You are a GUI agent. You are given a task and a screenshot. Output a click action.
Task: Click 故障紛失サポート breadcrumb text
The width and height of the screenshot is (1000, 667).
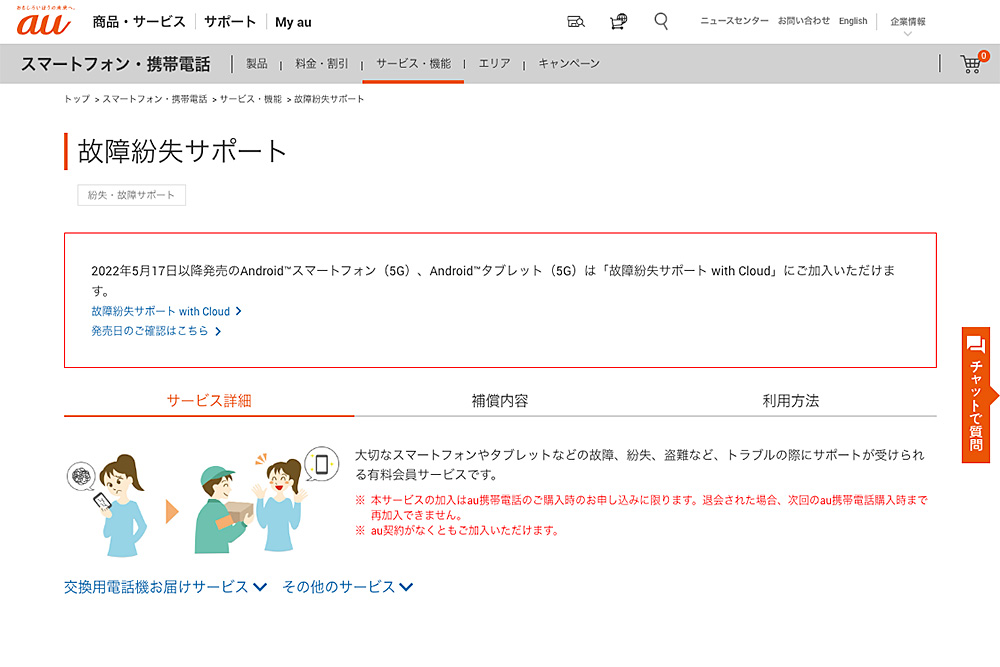329,99
